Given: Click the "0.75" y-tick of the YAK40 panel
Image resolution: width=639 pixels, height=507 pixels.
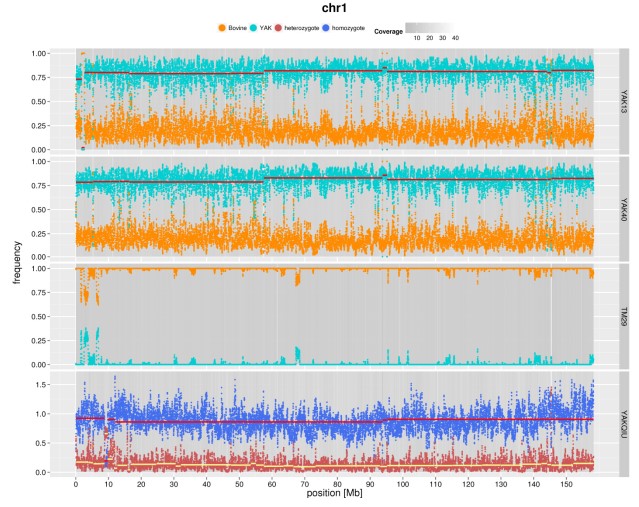Looking at the screenshot, I should pos(38,185).
